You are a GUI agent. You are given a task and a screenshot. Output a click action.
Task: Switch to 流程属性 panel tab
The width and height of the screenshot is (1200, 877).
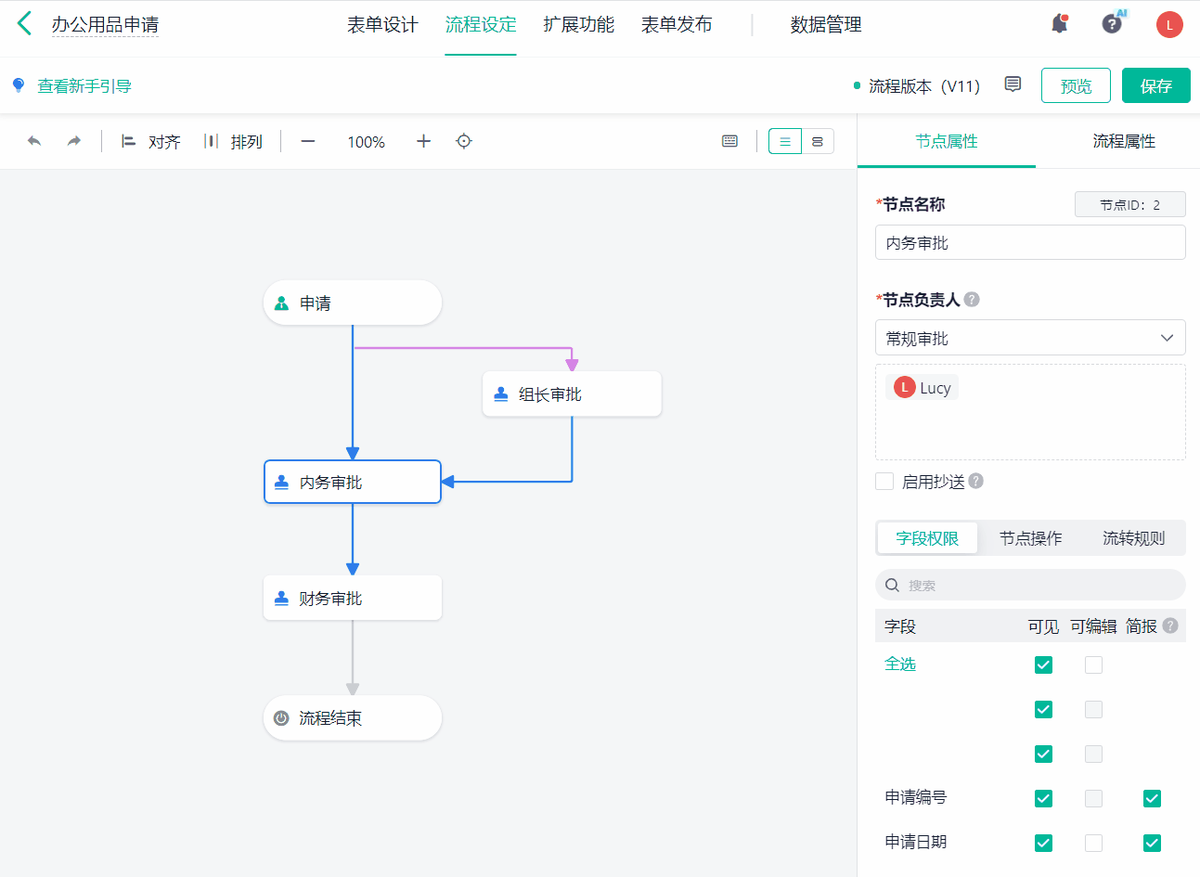[1124, 141]
